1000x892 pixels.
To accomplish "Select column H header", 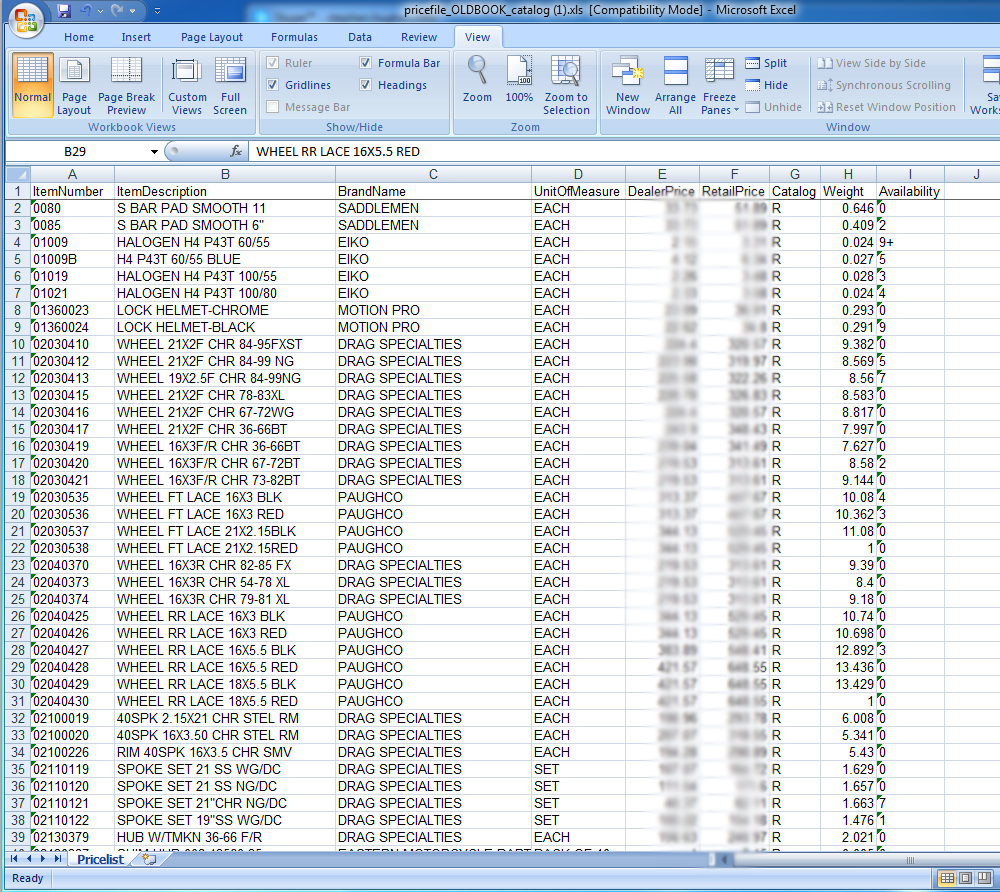I will click(x=848, y=174).
